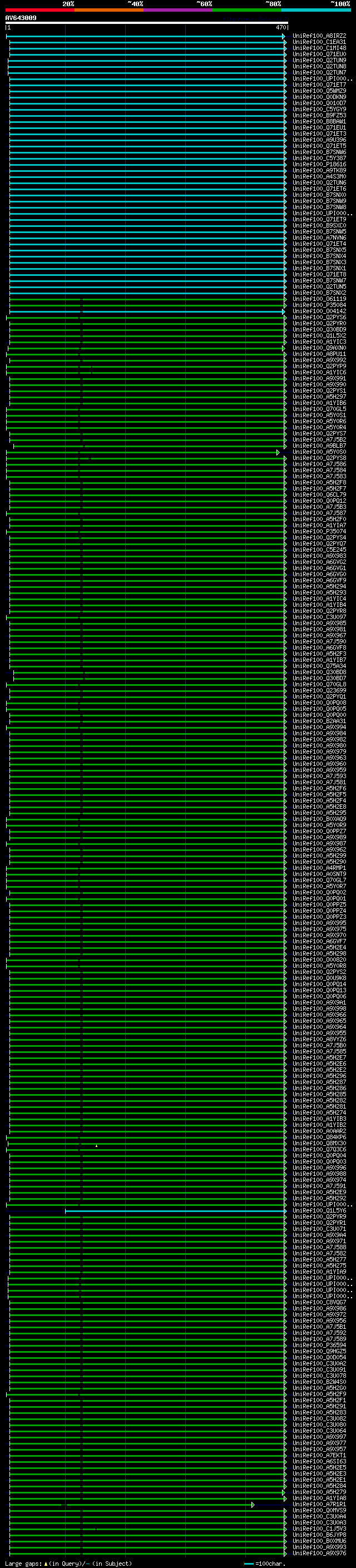This screenshot has width=356, height=1568.
Task: Select hit label UniRef100_Q8MX30
Action: [x=319, y=1144]
